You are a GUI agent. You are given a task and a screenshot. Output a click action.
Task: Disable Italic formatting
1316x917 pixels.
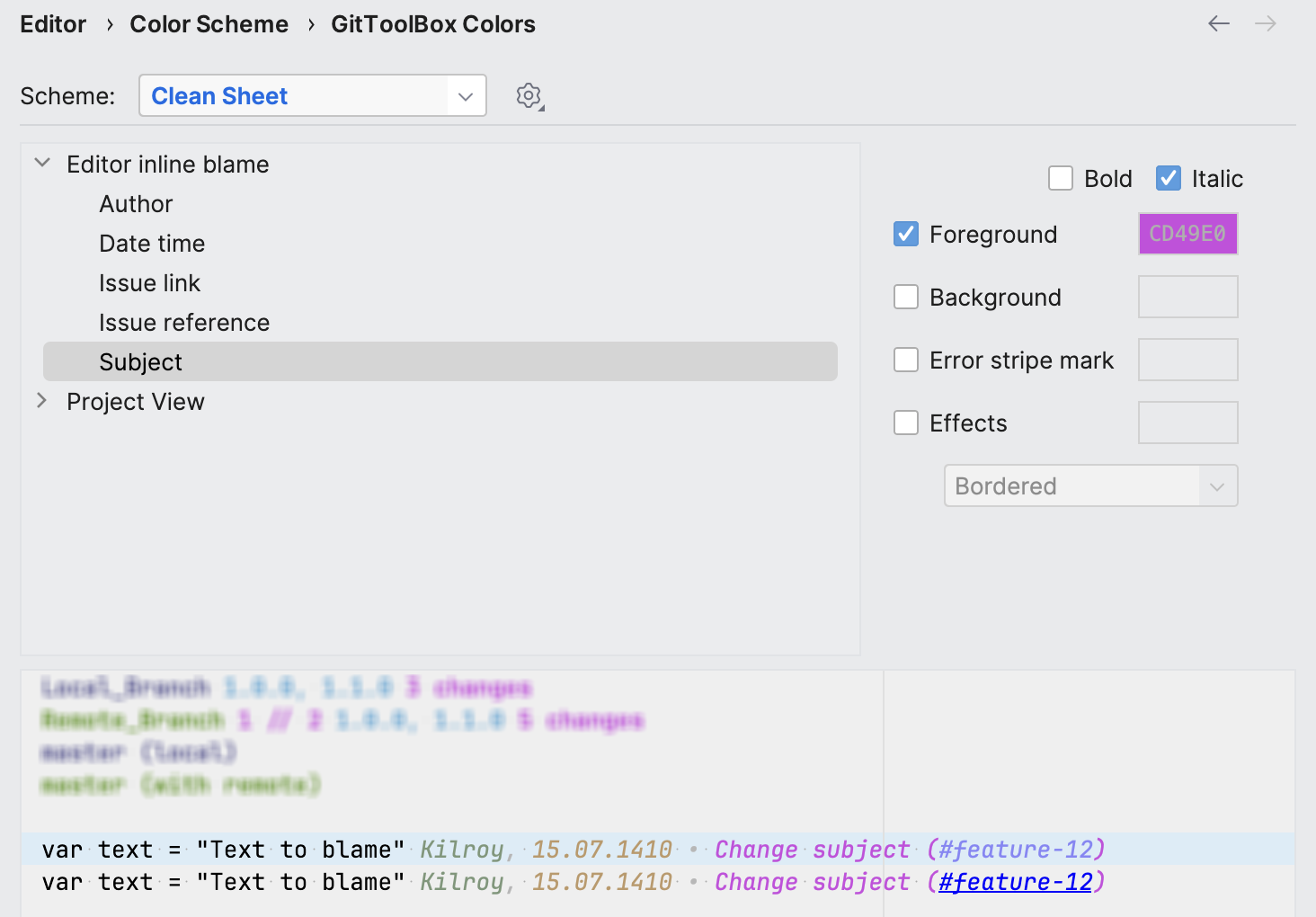pos(1167,178)
